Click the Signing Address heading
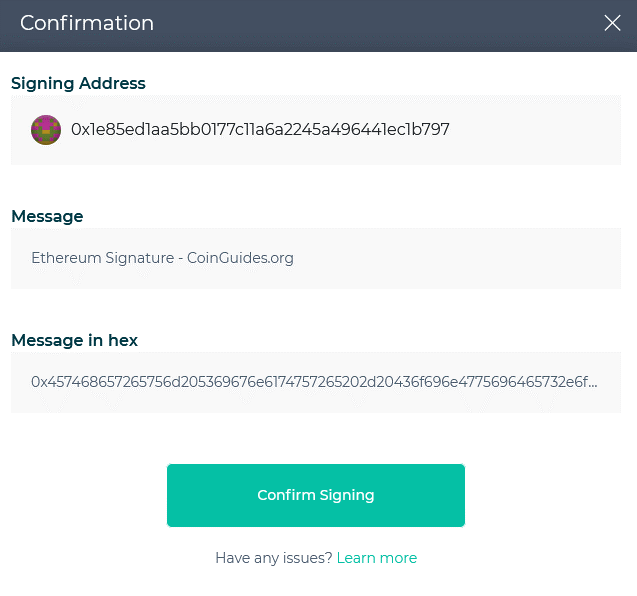Image resolution: width=637 pixels, height=596 pixels. click(x=78, y=83)
